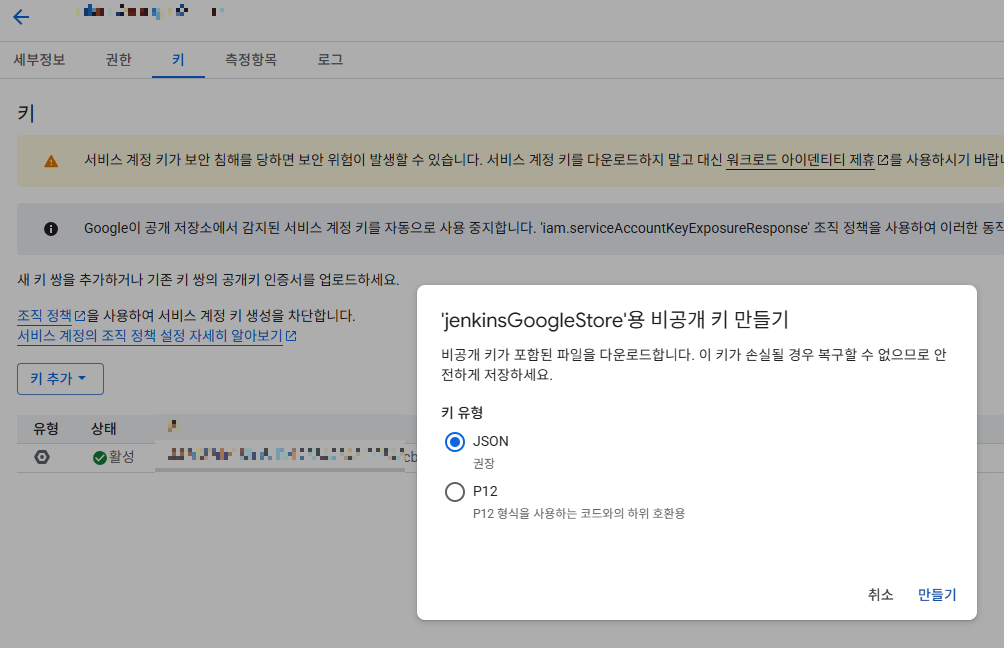This screenshot has width=1004, height=648.
Task: Open the 조직 정책 link
Action: (44, 316)
